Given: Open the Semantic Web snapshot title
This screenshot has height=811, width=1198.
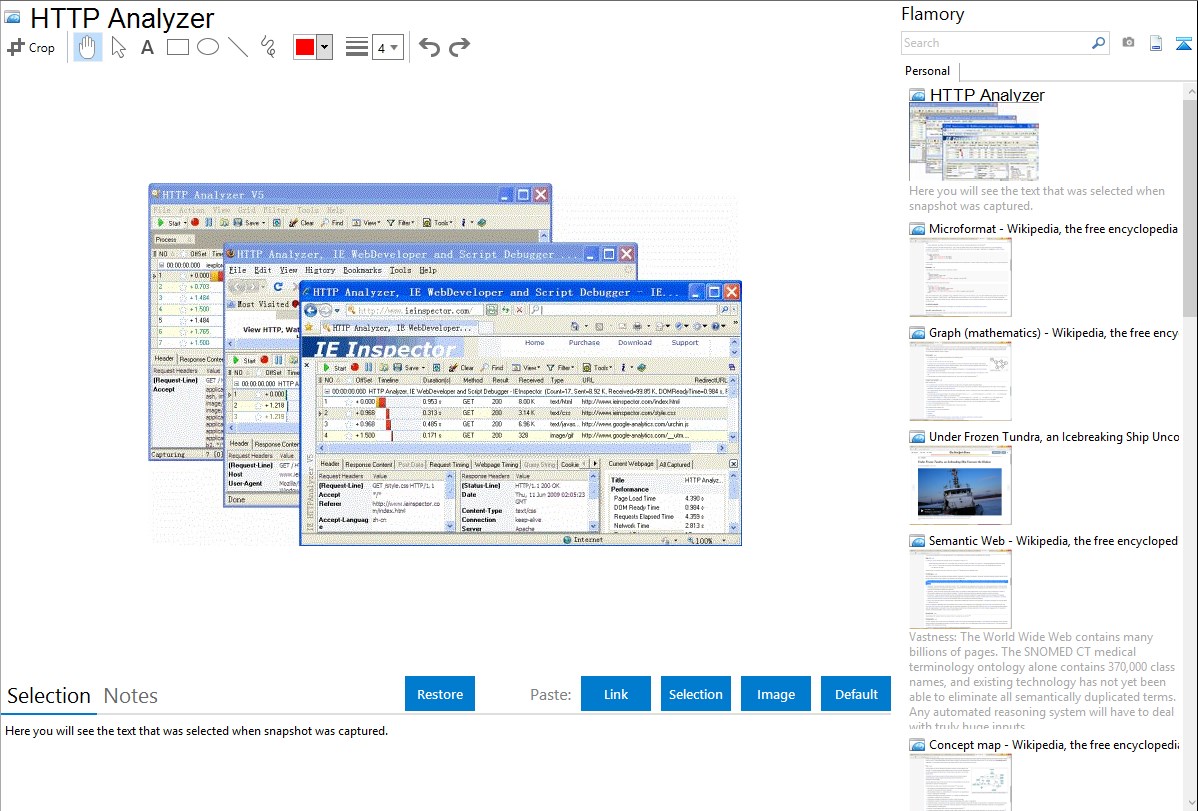Looking at the screenshot, I should 1053,540.
